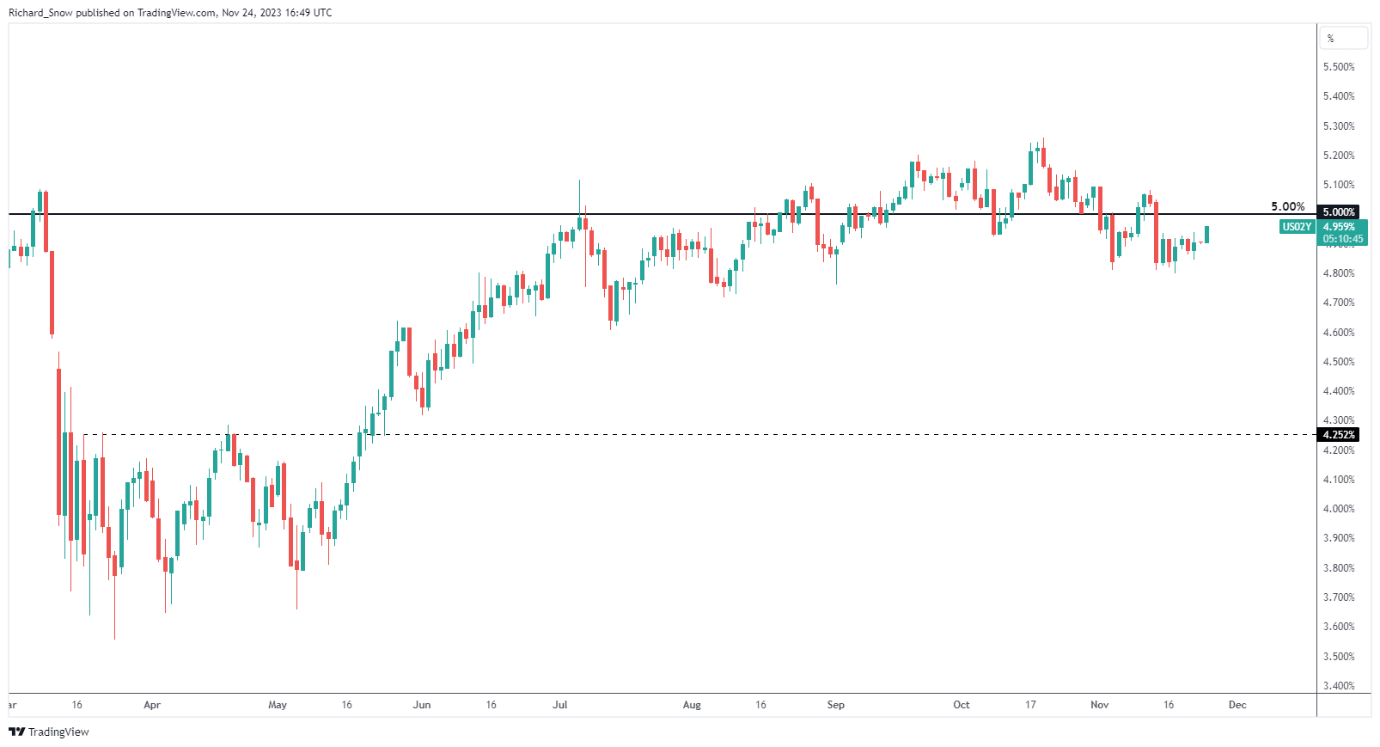Click the Aug date label

692,704
